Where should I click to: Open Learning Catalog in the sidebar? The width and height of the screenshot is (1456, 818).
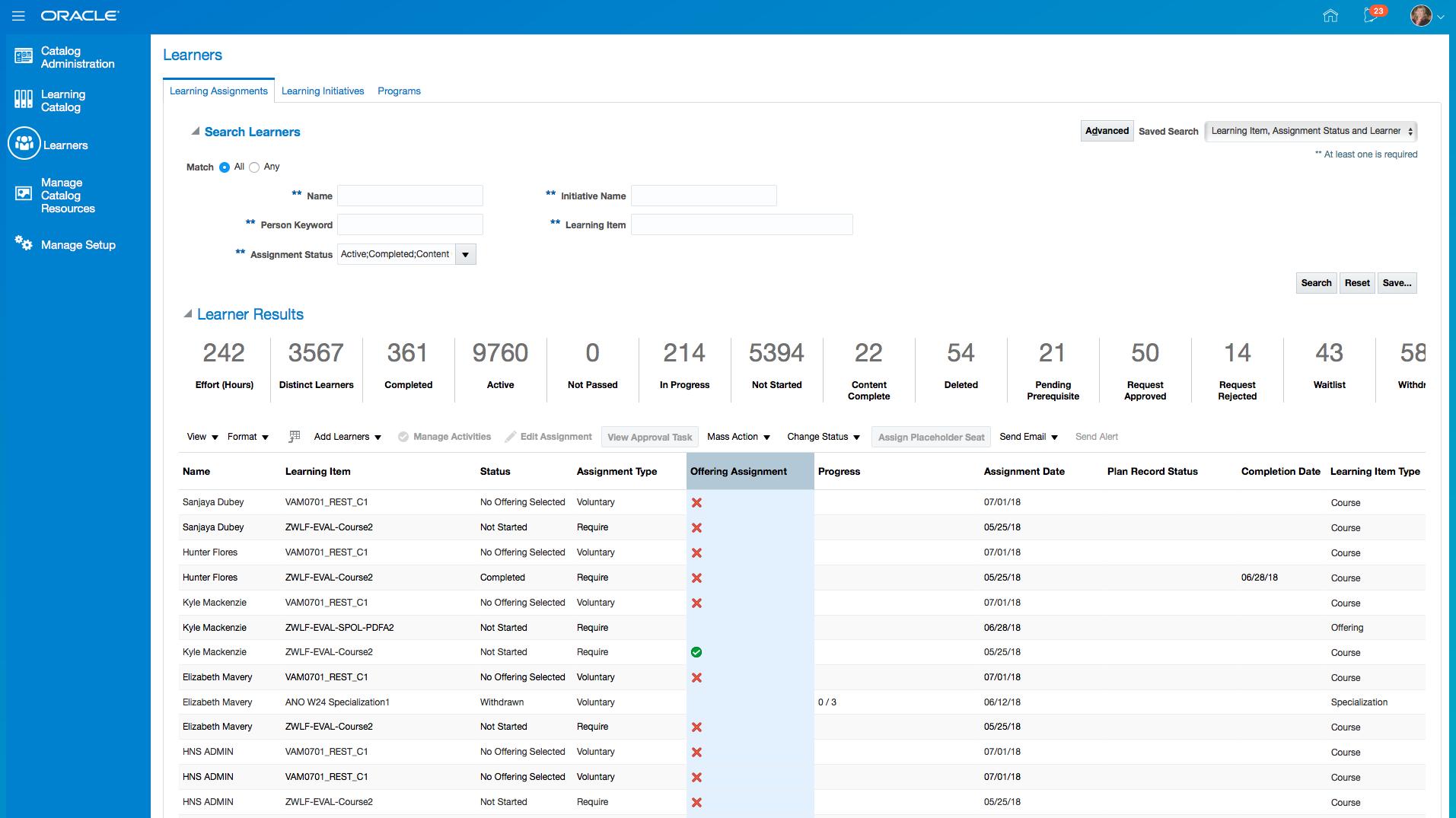(62, 100)
